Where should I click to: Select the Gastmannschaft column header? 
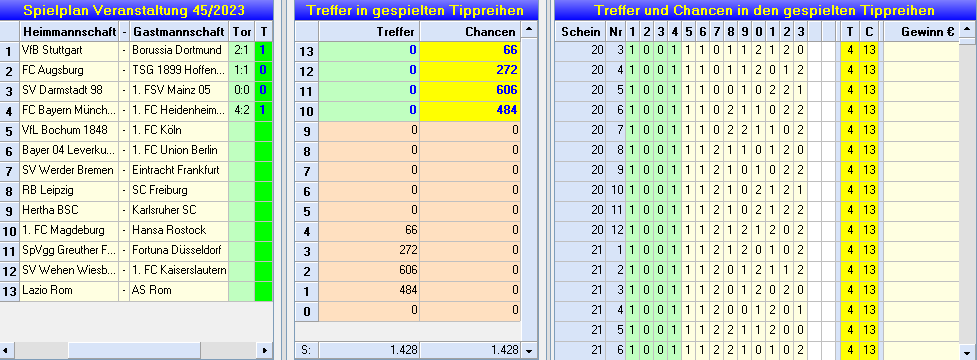(x=179, y=31)
